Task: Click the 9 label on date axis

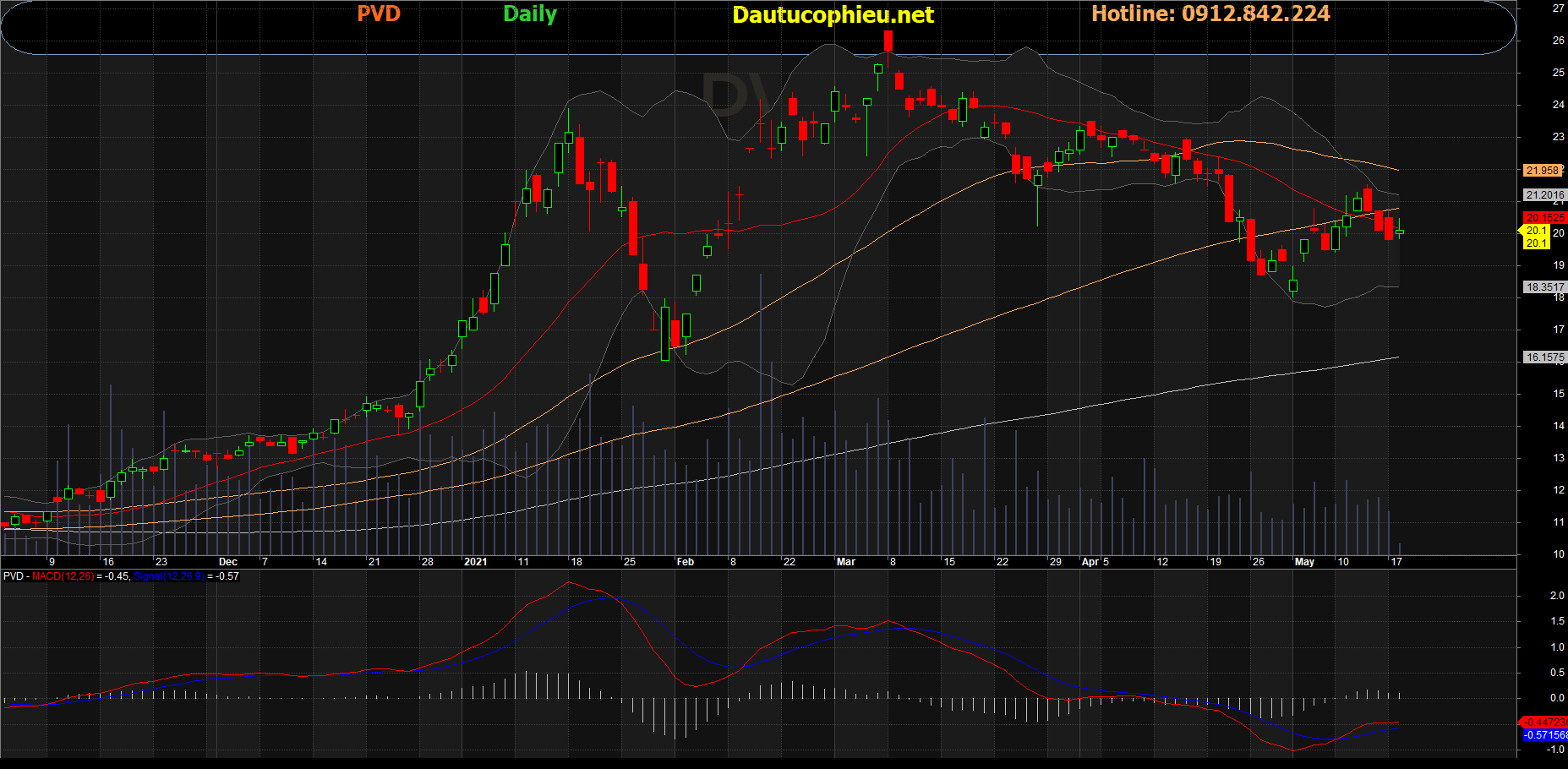Action: [52, 562]
